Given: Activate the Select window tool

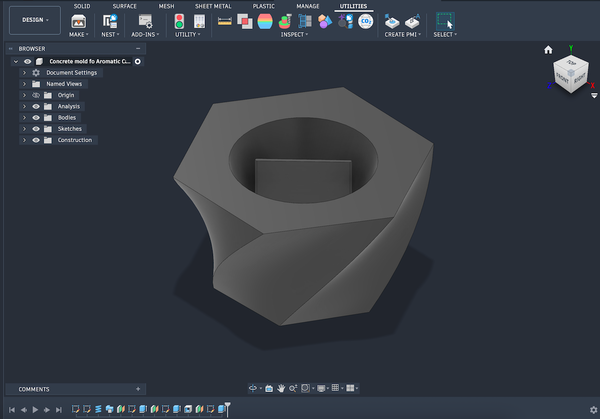Looking at the screenshot, I should pos(445,21).
